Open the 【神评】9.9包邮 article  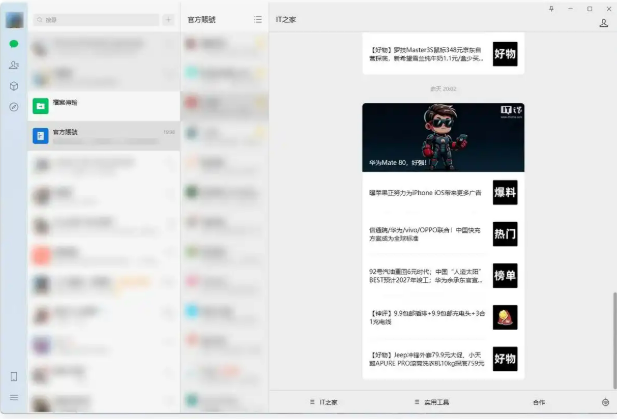[443, 317]
